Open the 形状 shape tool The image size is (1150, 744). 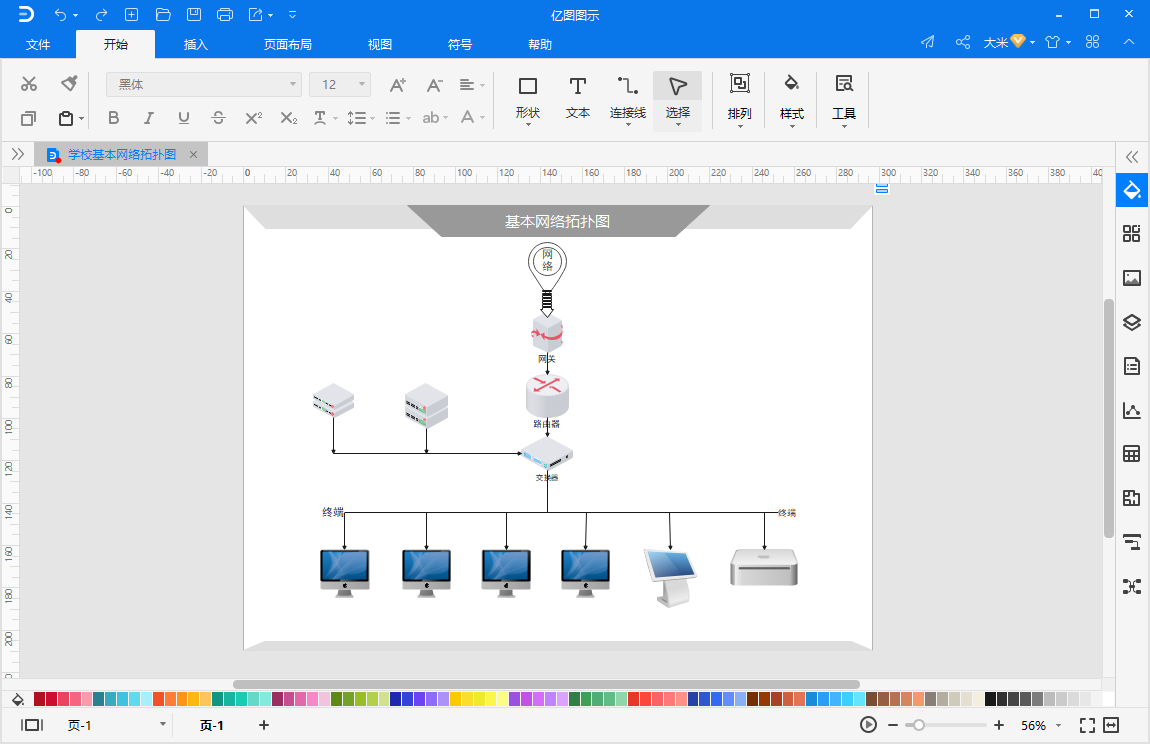coord(527,100)
